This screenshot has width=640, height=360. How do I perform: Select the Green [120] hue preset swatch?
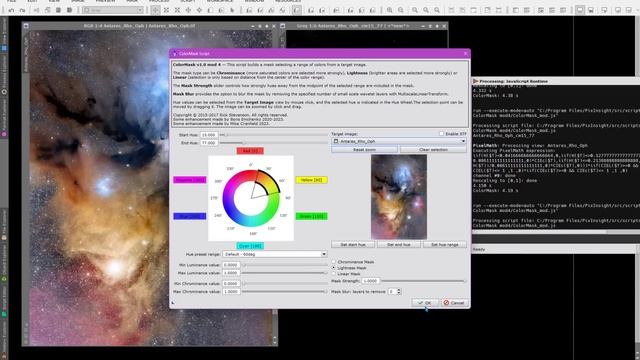click(x=311, y=216)
